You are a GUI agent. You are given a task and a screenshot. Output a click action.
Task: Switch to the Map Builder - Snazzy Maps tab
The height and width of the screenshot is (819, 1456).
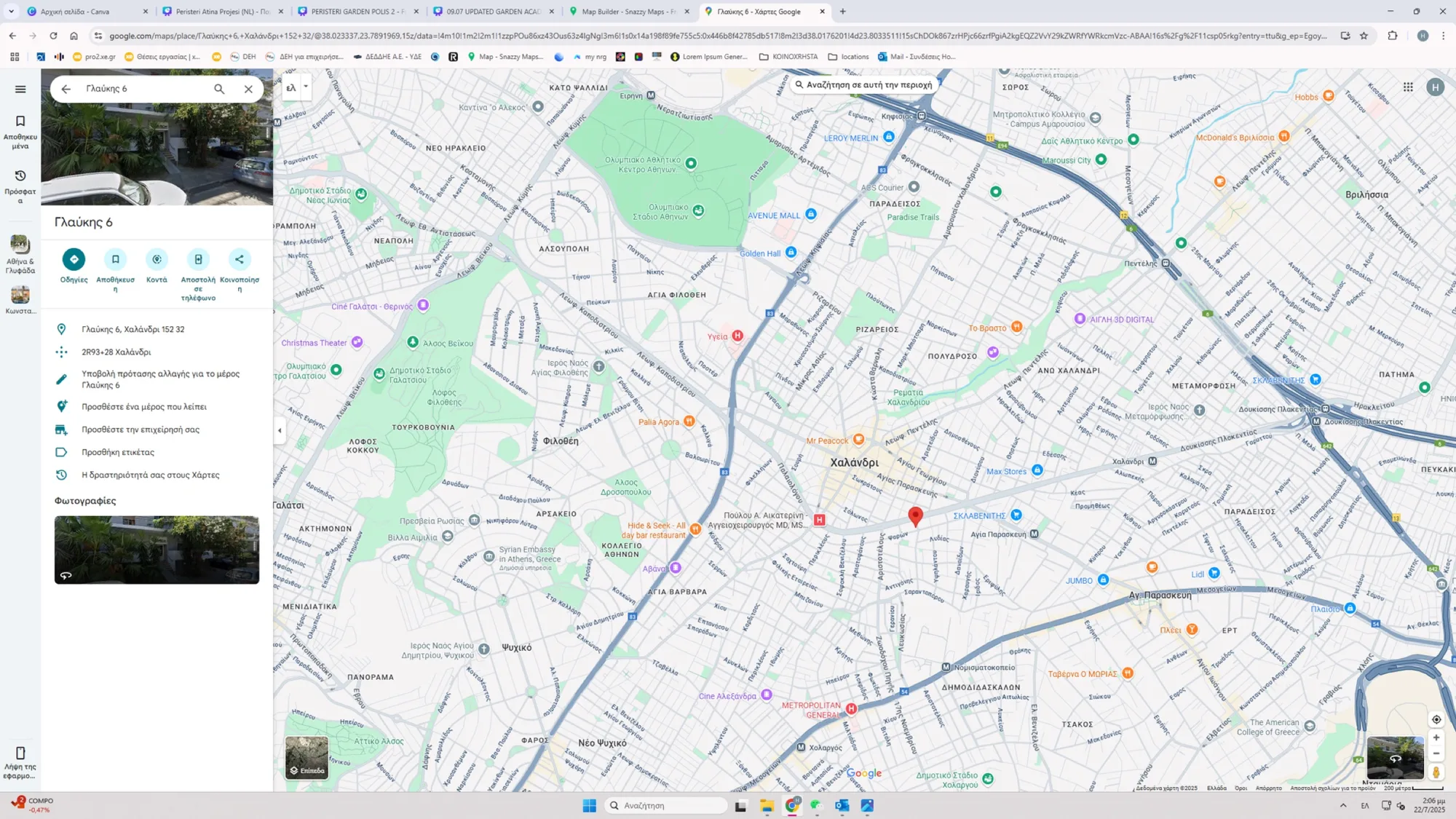[x=628, y=12]
